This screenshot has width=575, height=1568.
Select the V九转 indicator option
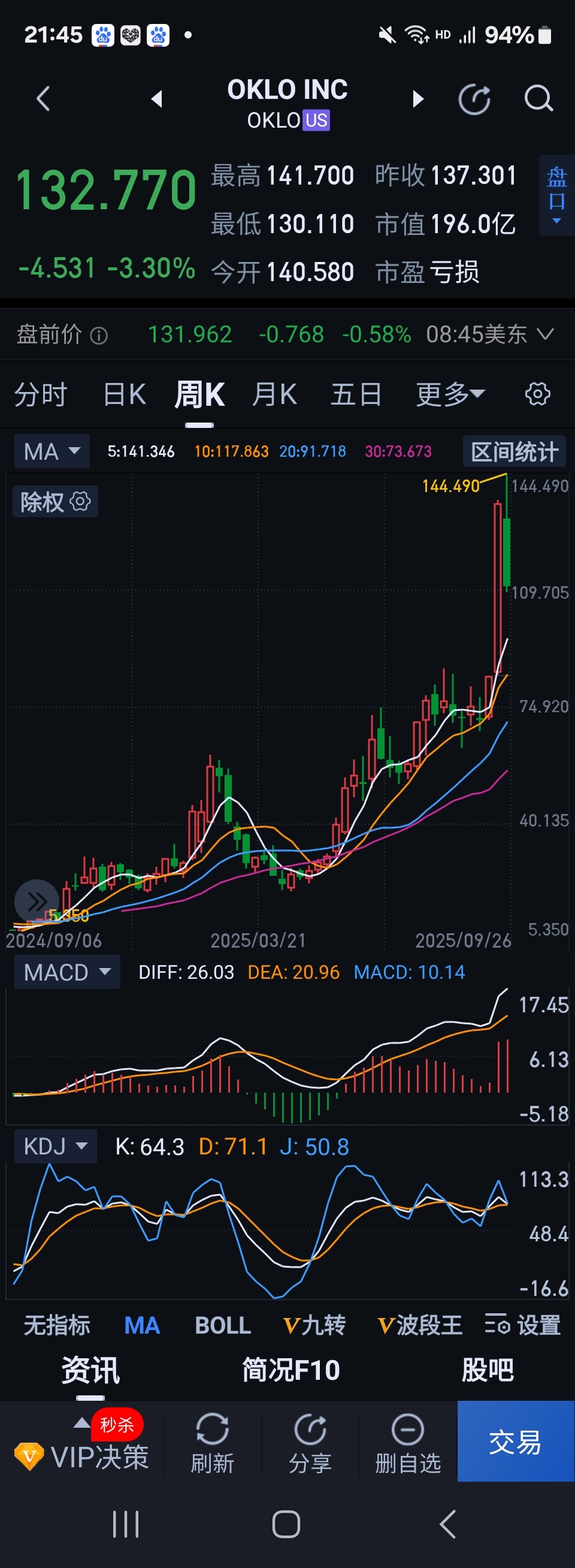(314, 1325)
